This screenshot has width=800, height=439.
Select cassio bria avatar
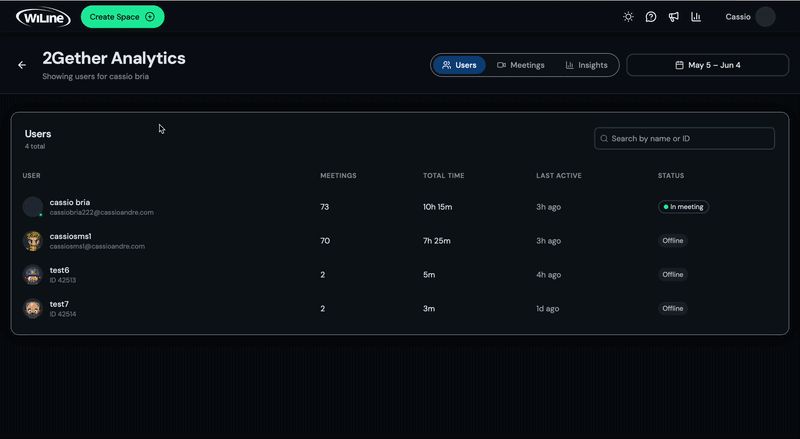(x=33, y=207)
